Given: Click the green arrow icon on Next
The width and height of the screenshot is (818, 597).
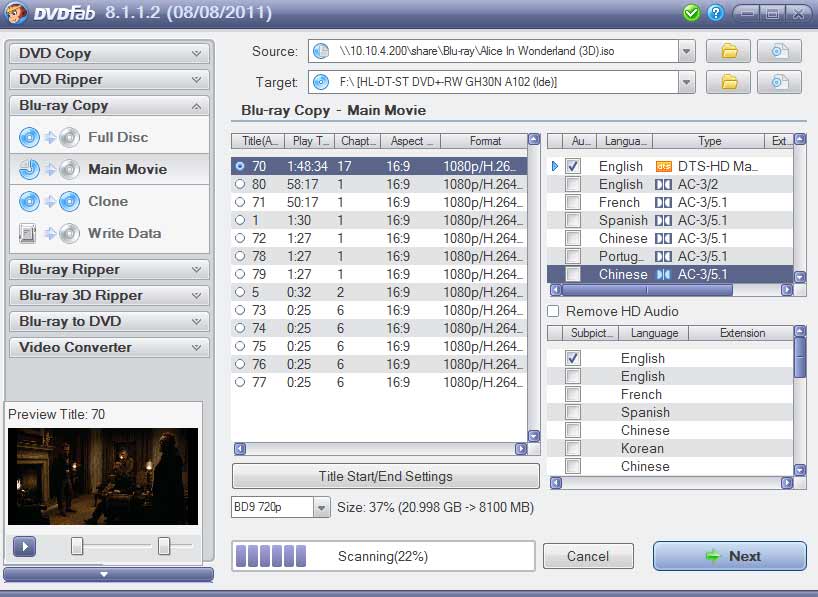Looking at the screenshot, I should [713, 556].
